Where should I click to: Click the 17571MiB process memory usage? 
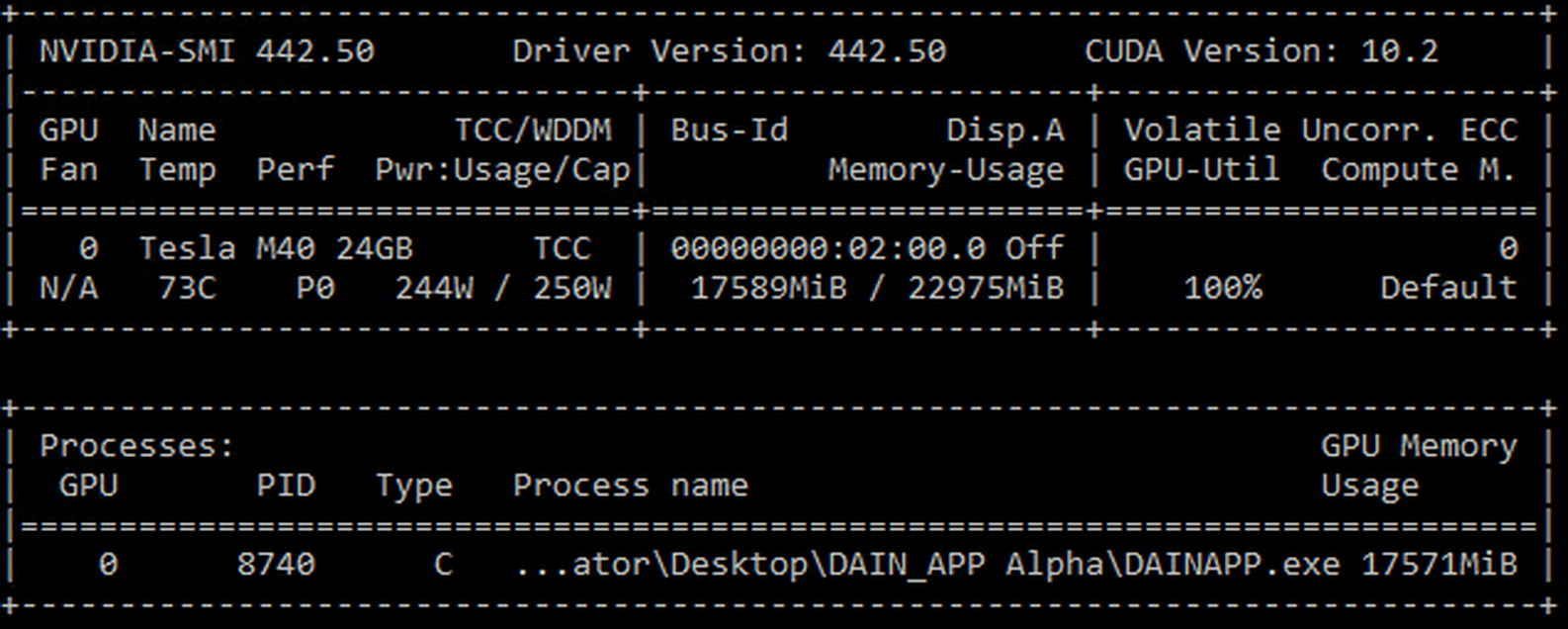click(x=1438, y=565)
